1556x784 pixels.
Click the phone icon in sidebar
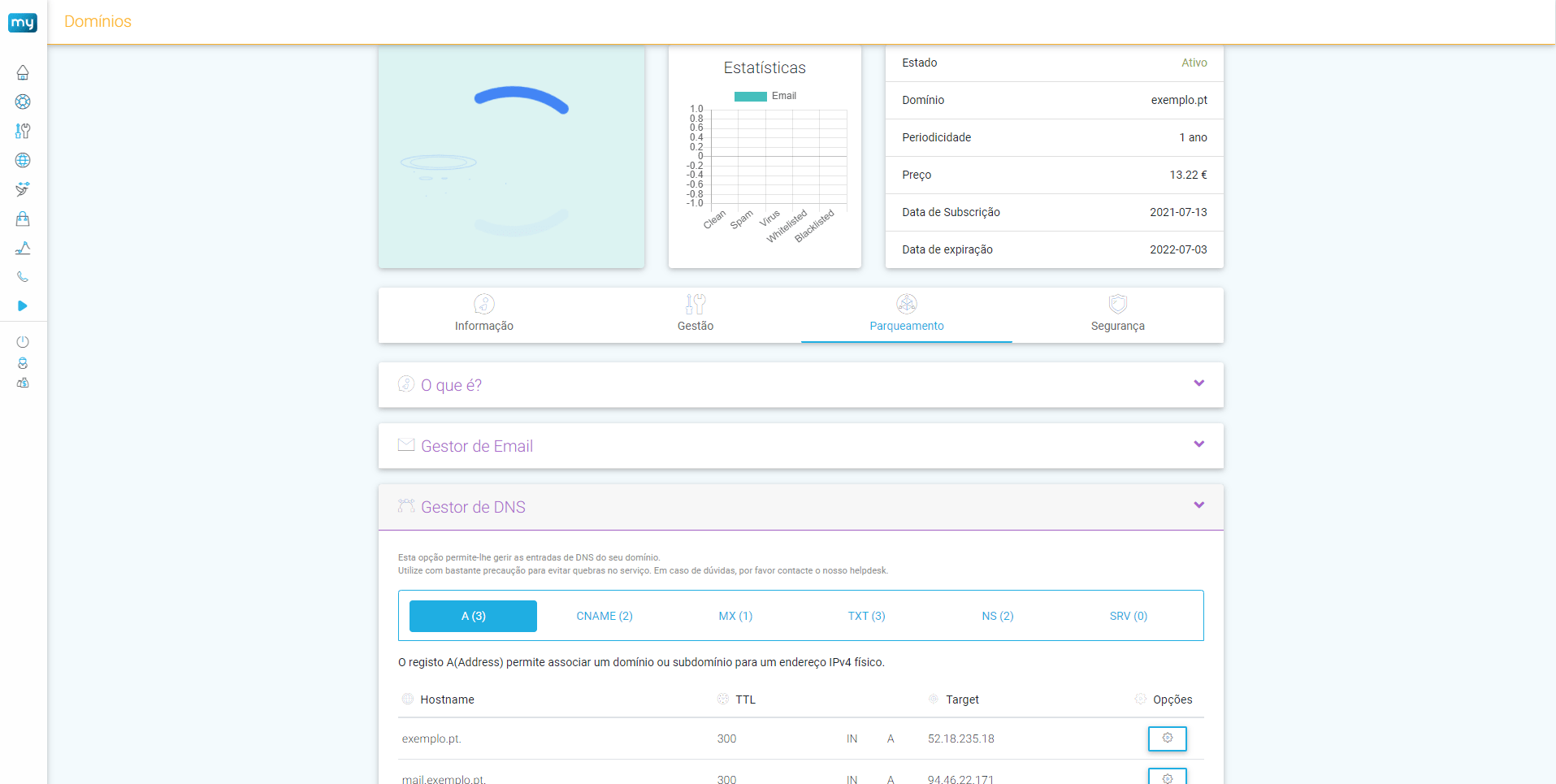[x=23, y=277]
